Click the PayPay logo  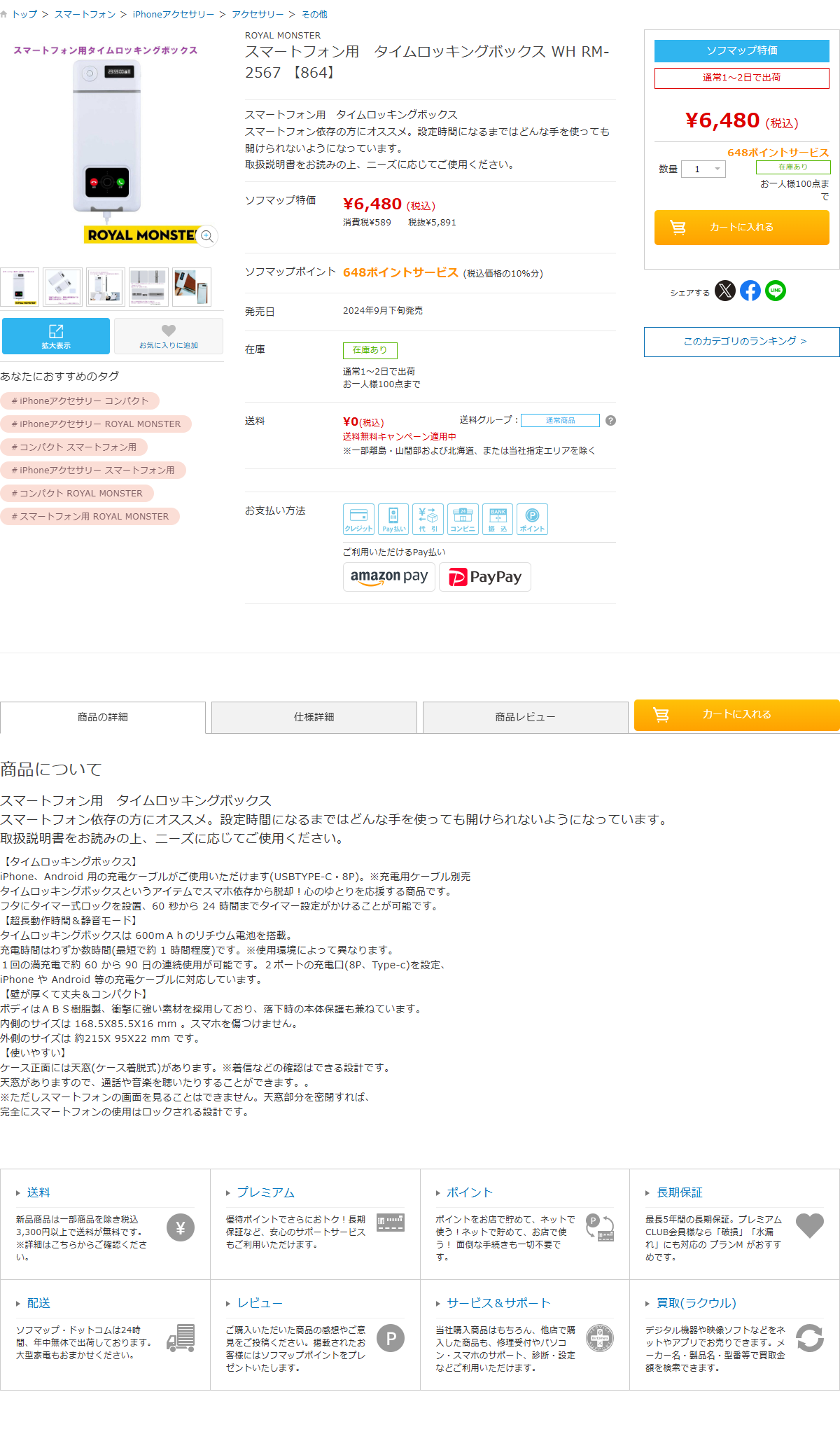(485, 577)
